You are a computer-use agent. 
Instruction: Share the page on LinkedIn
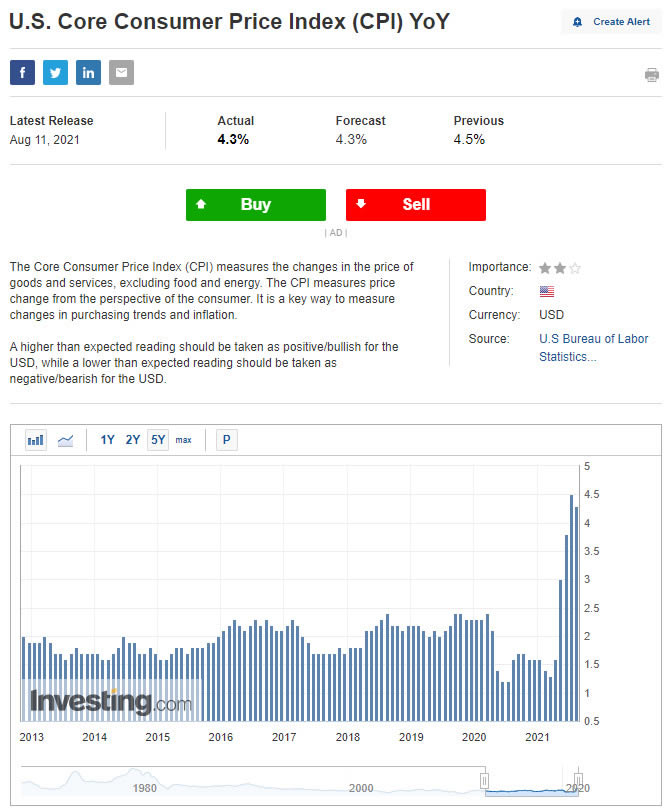[88, 72]
